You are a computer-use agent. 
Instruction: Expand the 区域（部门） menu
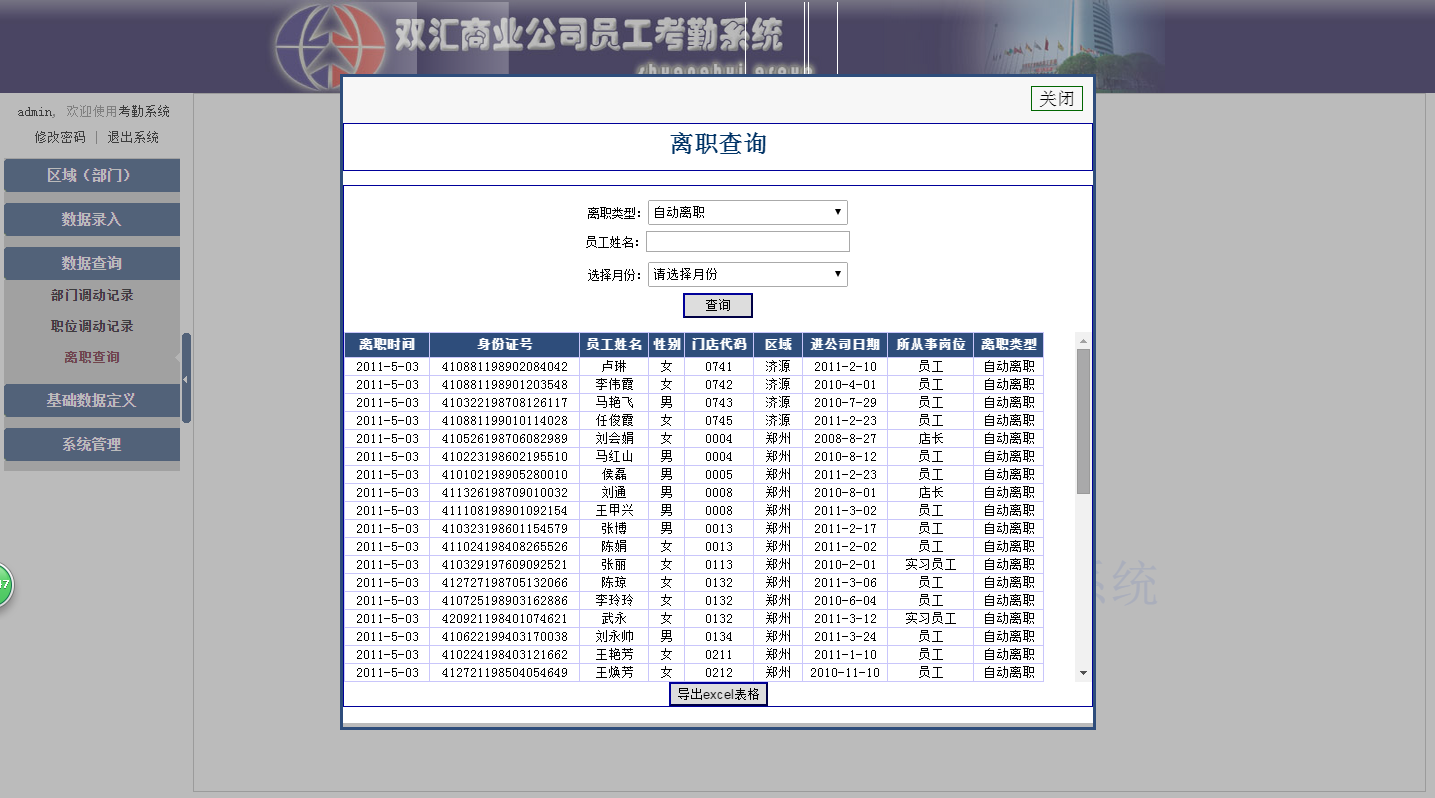[92, 175]
